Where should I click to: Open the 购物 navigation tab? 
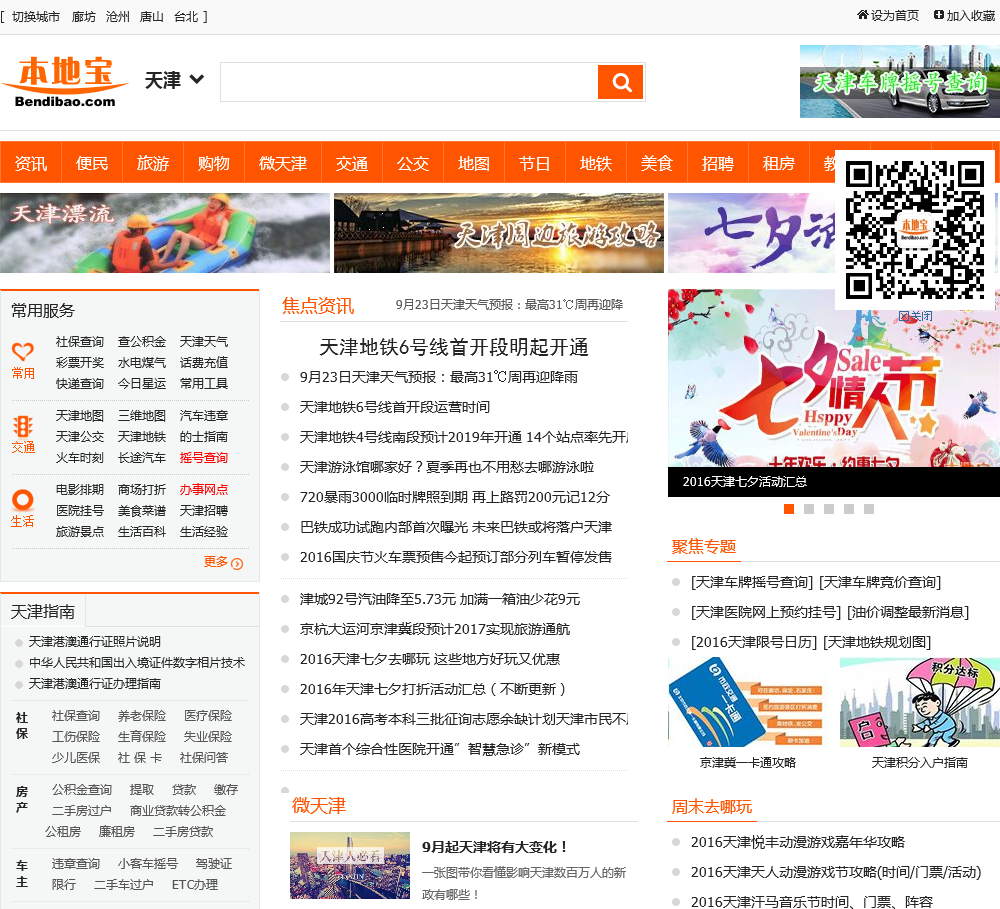pyautogui.click(x=214, y=164)
